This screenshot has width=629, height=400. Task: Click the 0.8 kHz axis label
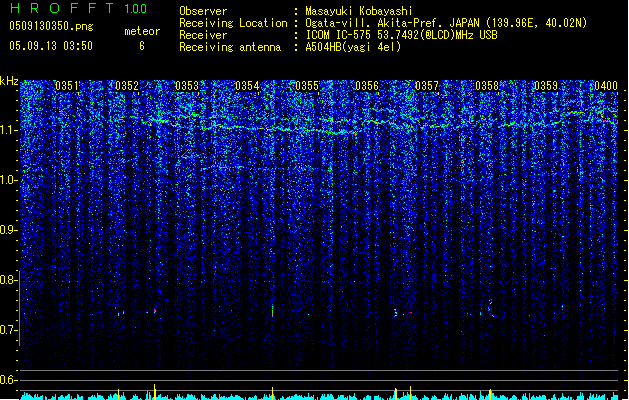[x=9, y=280]
